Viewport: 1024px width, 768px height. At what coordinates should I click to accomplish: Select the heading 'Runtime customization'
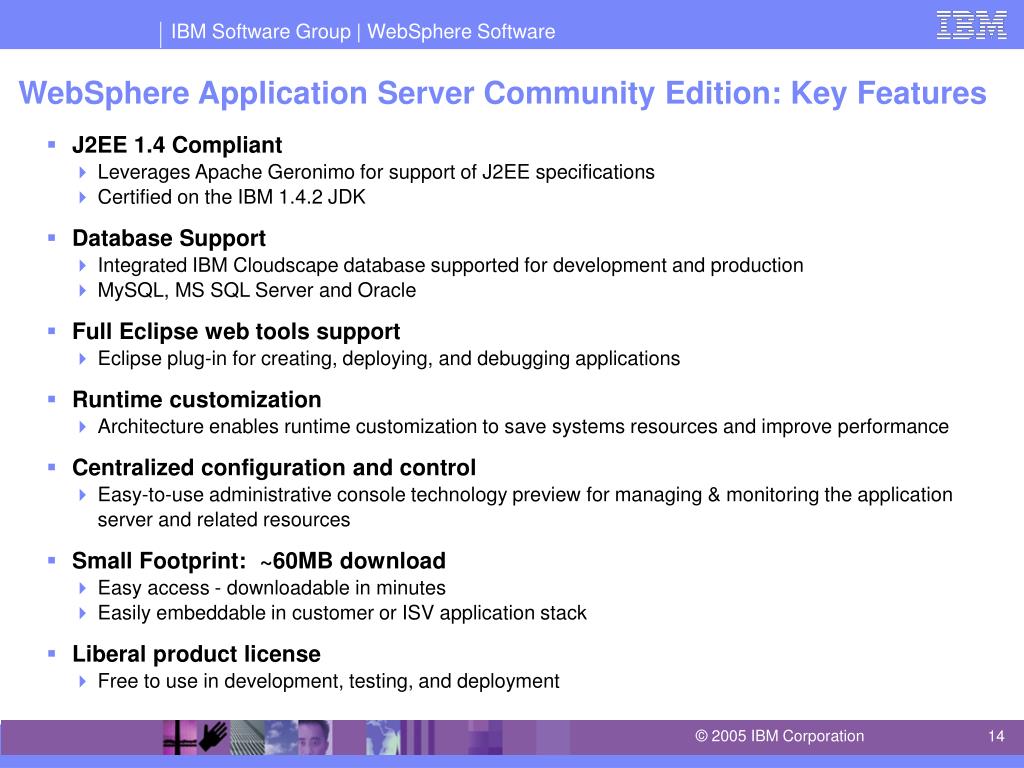coord(197,399)
